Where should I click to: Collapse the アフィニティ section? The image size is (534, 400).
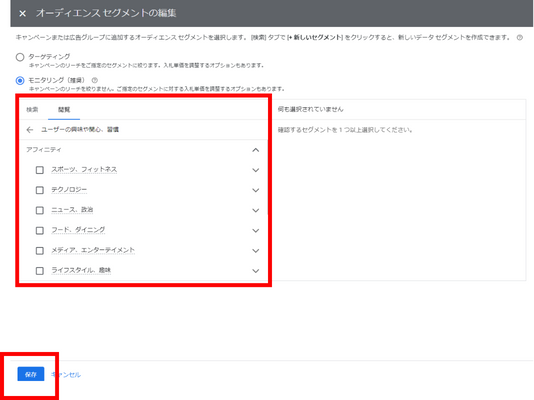pos(256,150)
